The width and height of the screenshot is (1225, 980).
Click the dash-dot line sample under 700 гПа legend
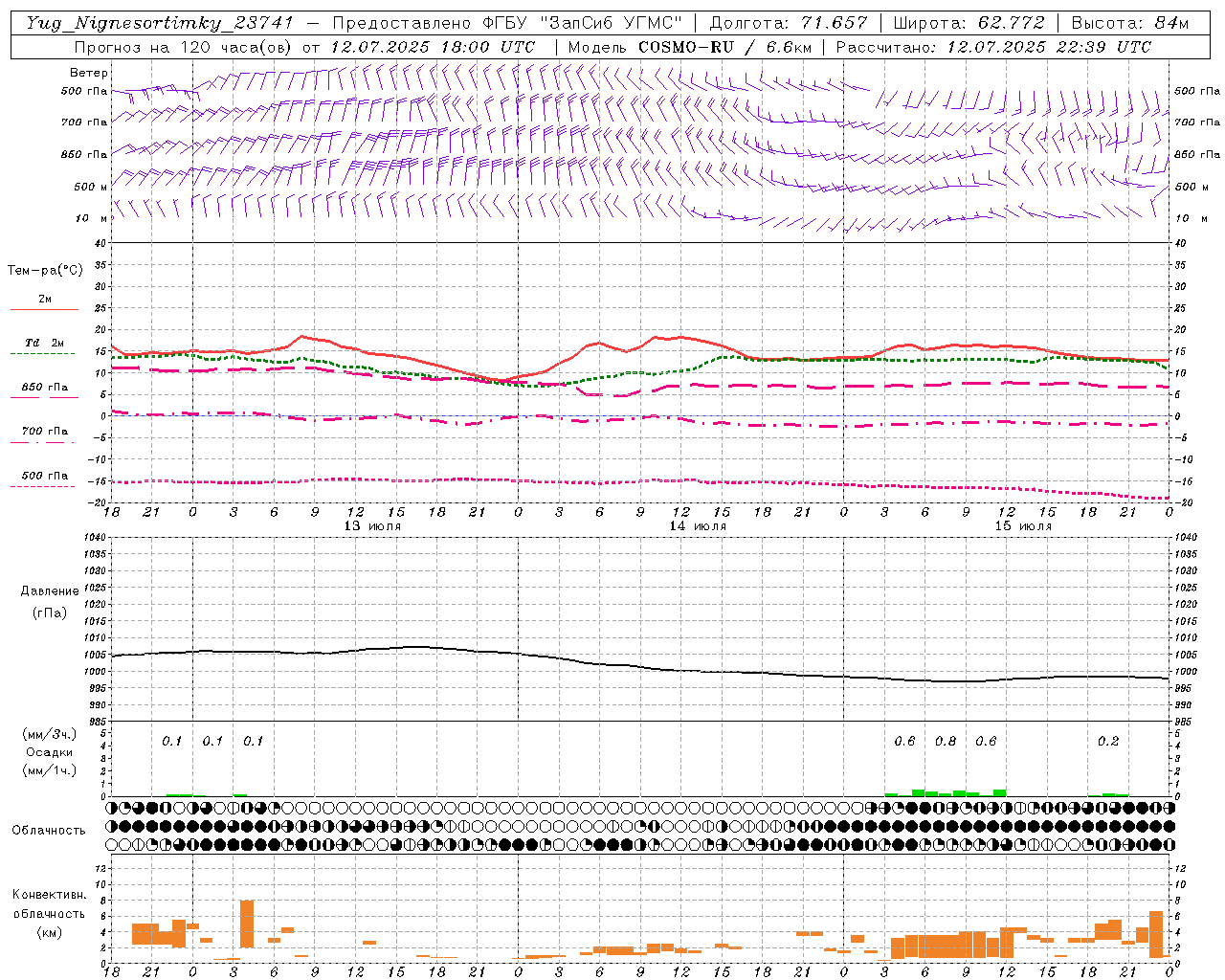click(x=42, y=443)
